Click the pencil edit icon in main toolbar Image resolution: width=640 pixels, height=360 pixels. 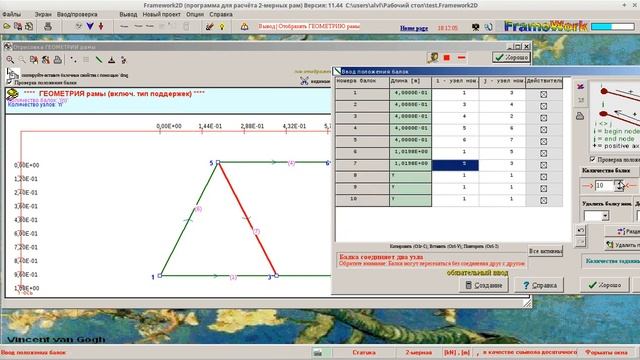coord(210,27)
